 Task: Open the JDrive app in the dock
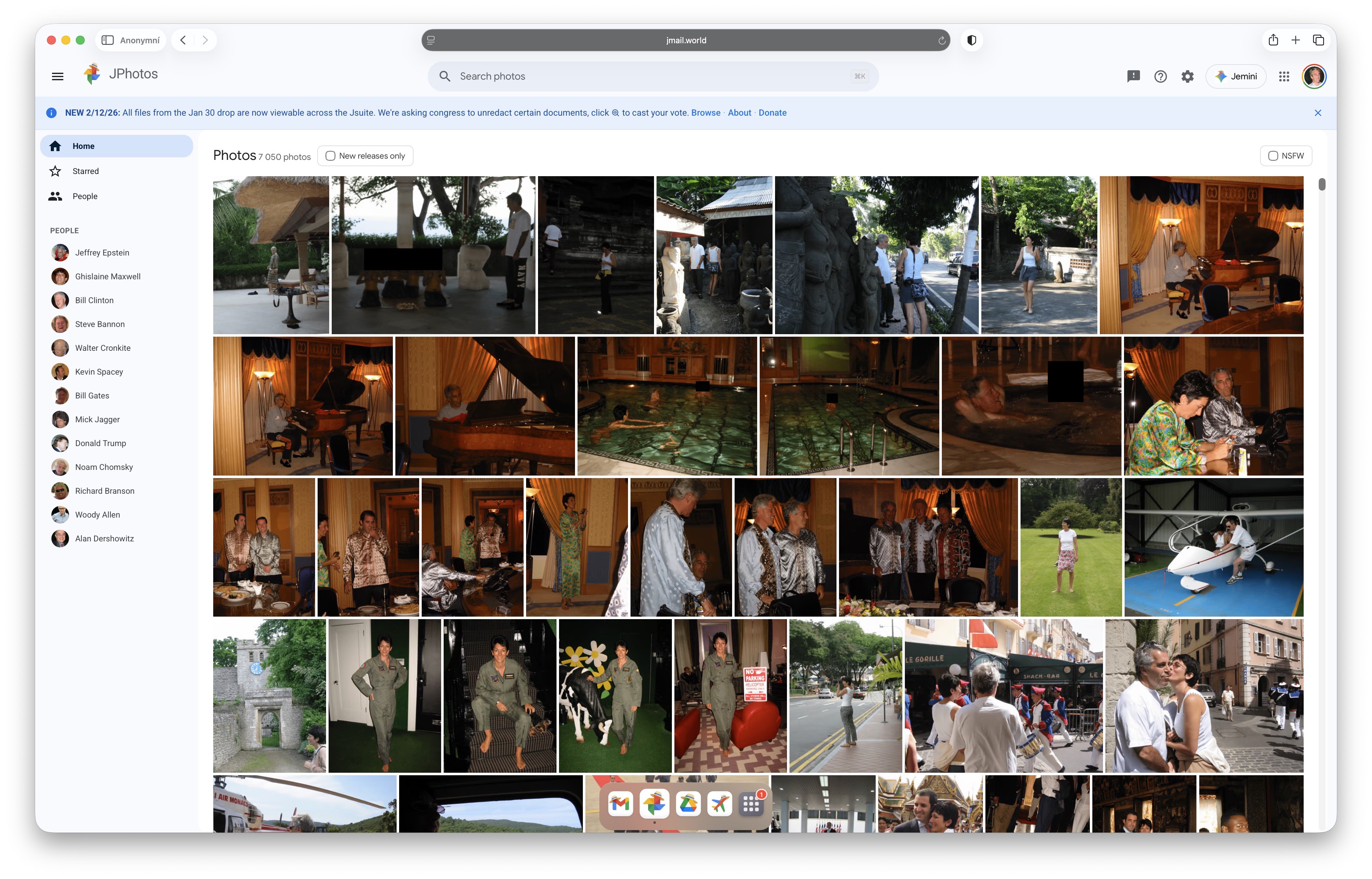click(688, 804)
